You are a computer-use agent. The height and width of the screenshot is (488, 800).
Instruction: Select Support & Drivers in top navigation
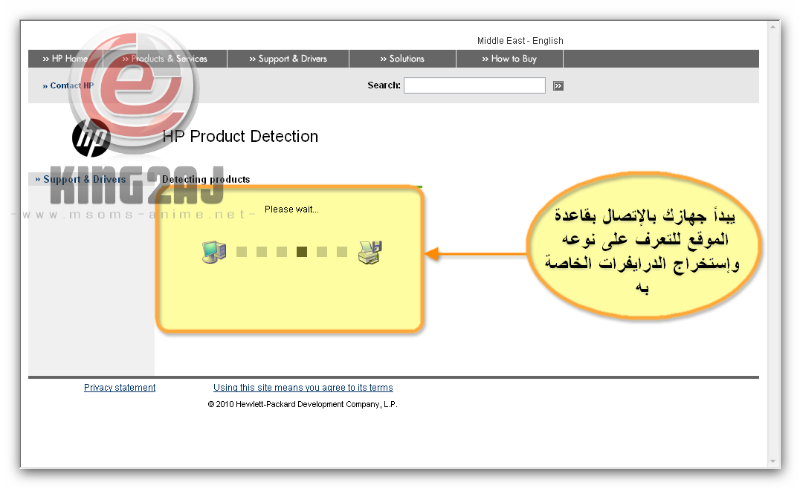287,59
